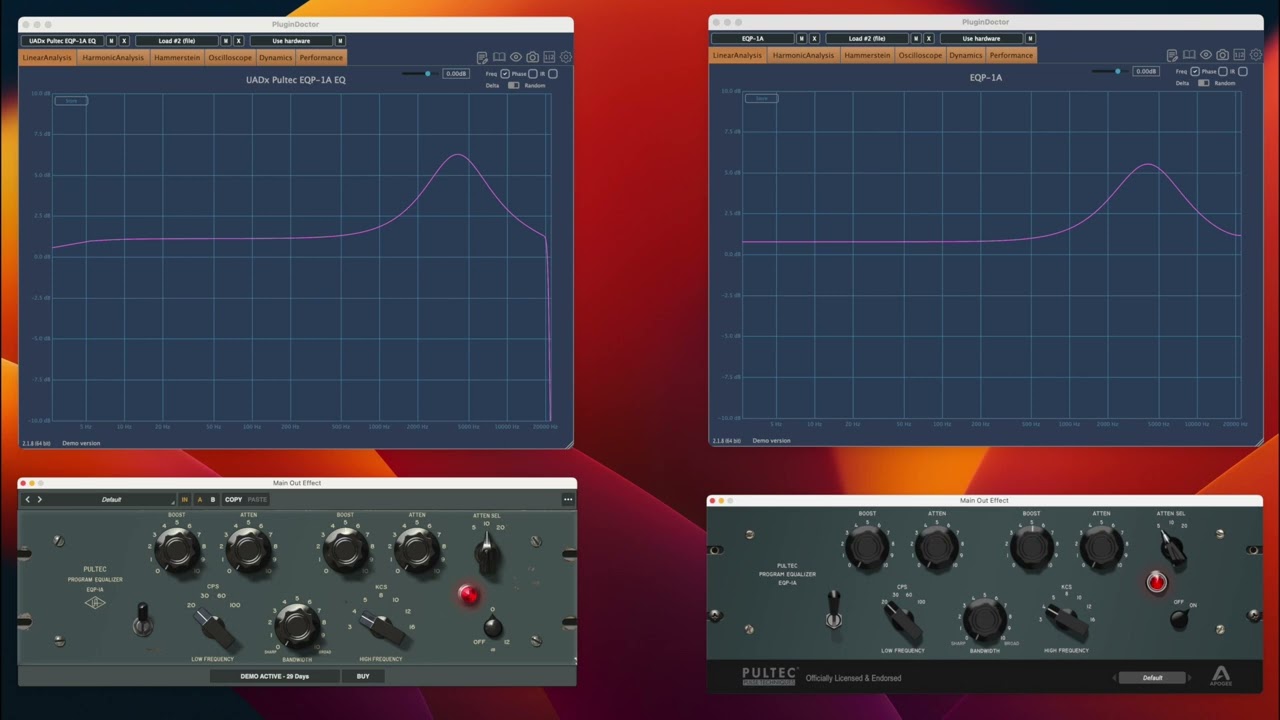Toggle Phase checkbox in right PluginDoctor window

[1223, 72]
